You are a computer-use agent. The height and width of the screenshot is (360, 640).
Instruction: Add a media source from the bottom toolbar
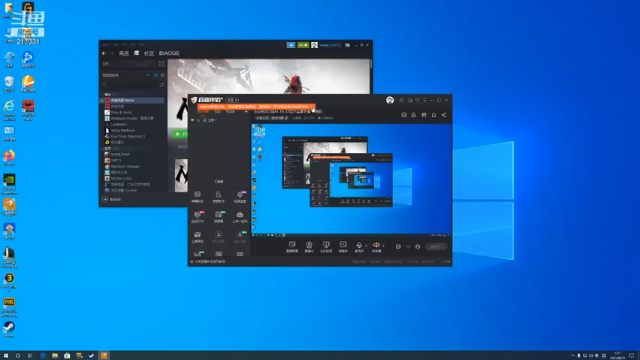point(343,247)
